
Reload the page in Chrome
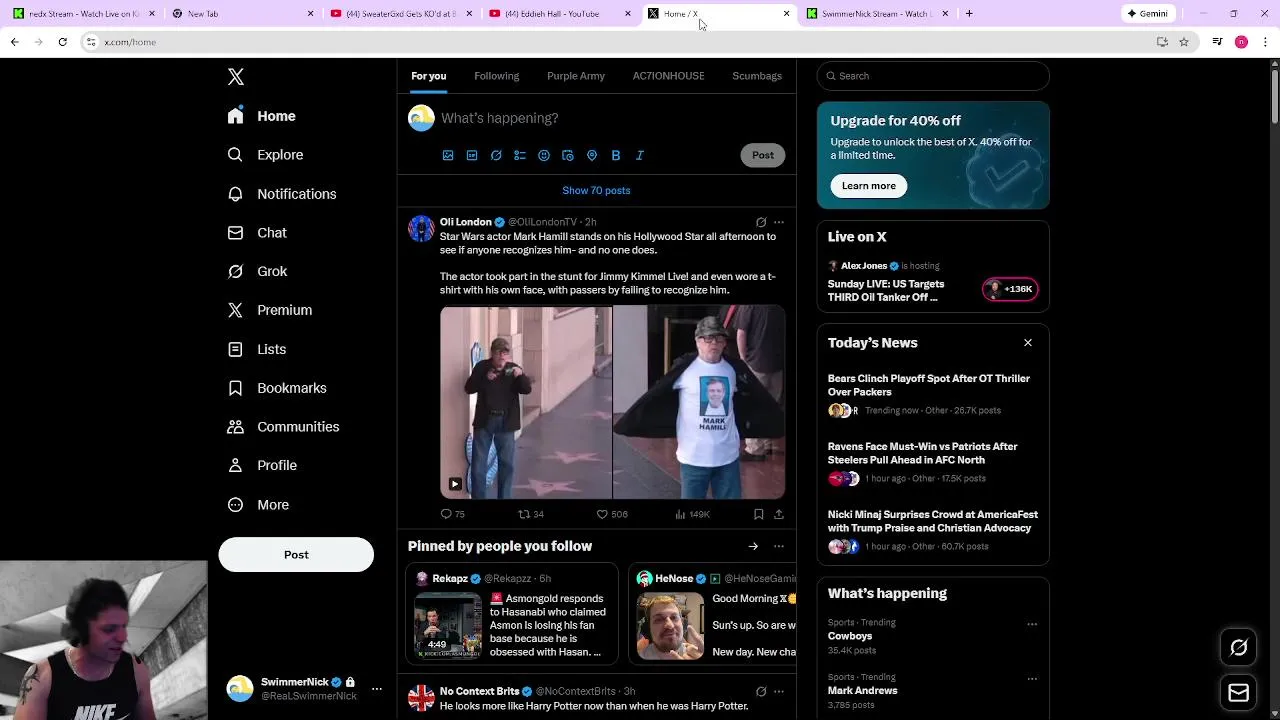click(62, 42)
